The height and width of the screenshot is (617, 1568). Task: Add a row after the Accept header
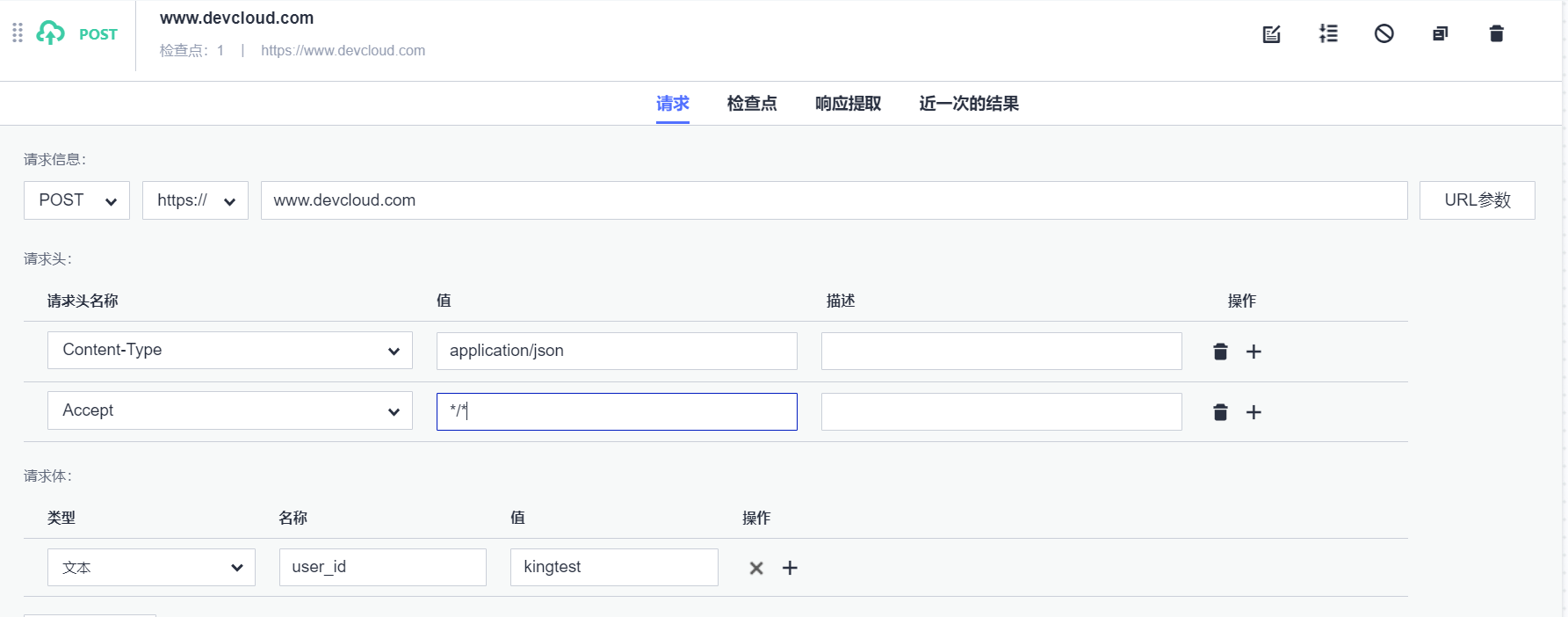click(1254, 412)
